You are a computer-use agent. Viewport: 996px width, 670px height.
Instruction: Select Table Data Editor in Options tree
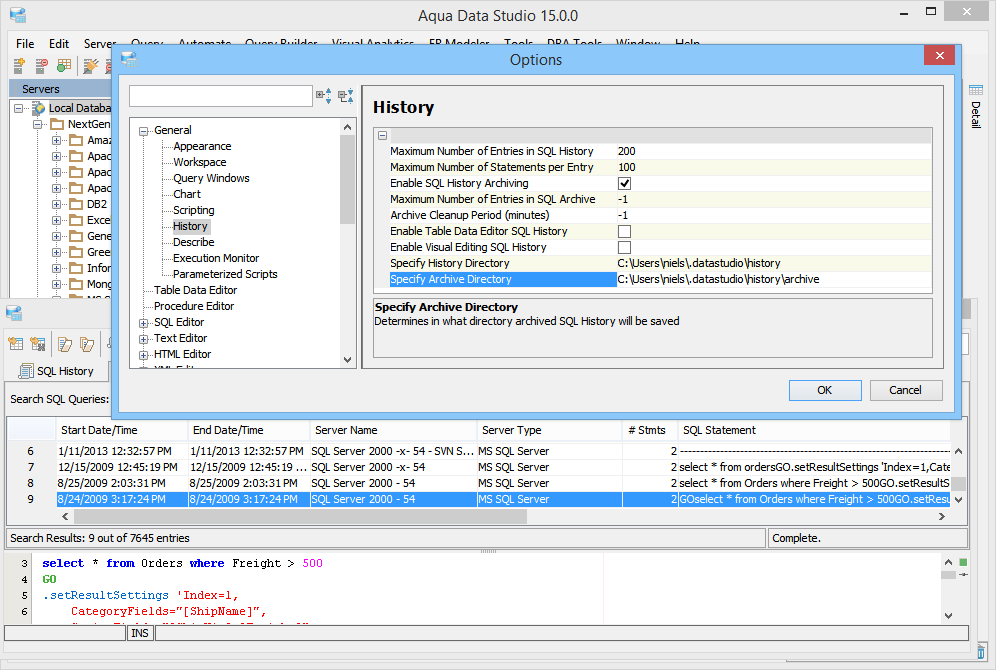coord(196,290)
